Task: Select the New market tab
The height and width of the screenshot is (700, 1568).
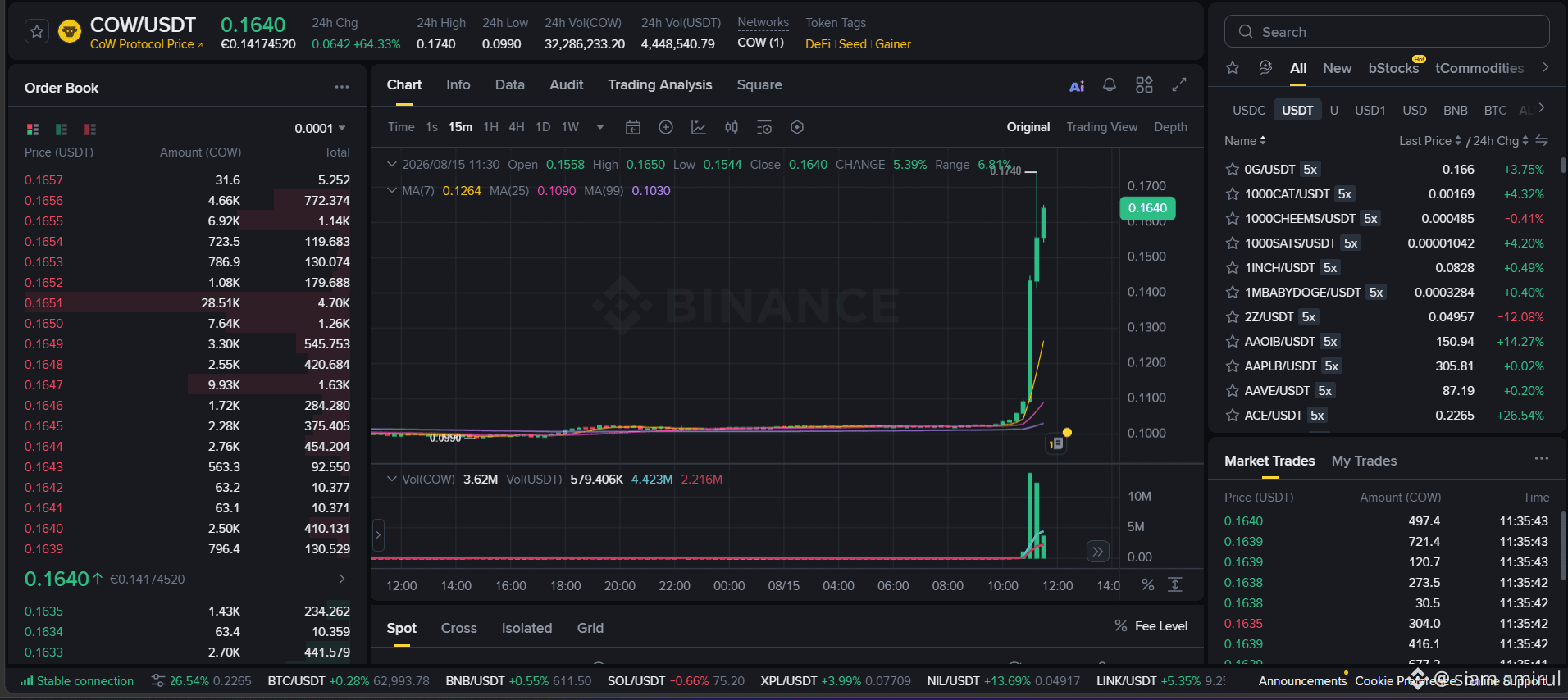Action: pyautogui.click(x=1337, y=68)
